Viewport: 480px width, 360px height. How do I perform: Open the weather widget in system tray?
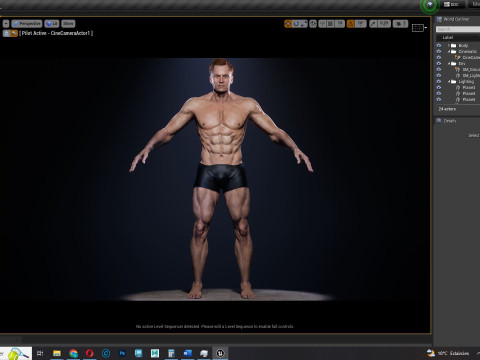[448, 353]
